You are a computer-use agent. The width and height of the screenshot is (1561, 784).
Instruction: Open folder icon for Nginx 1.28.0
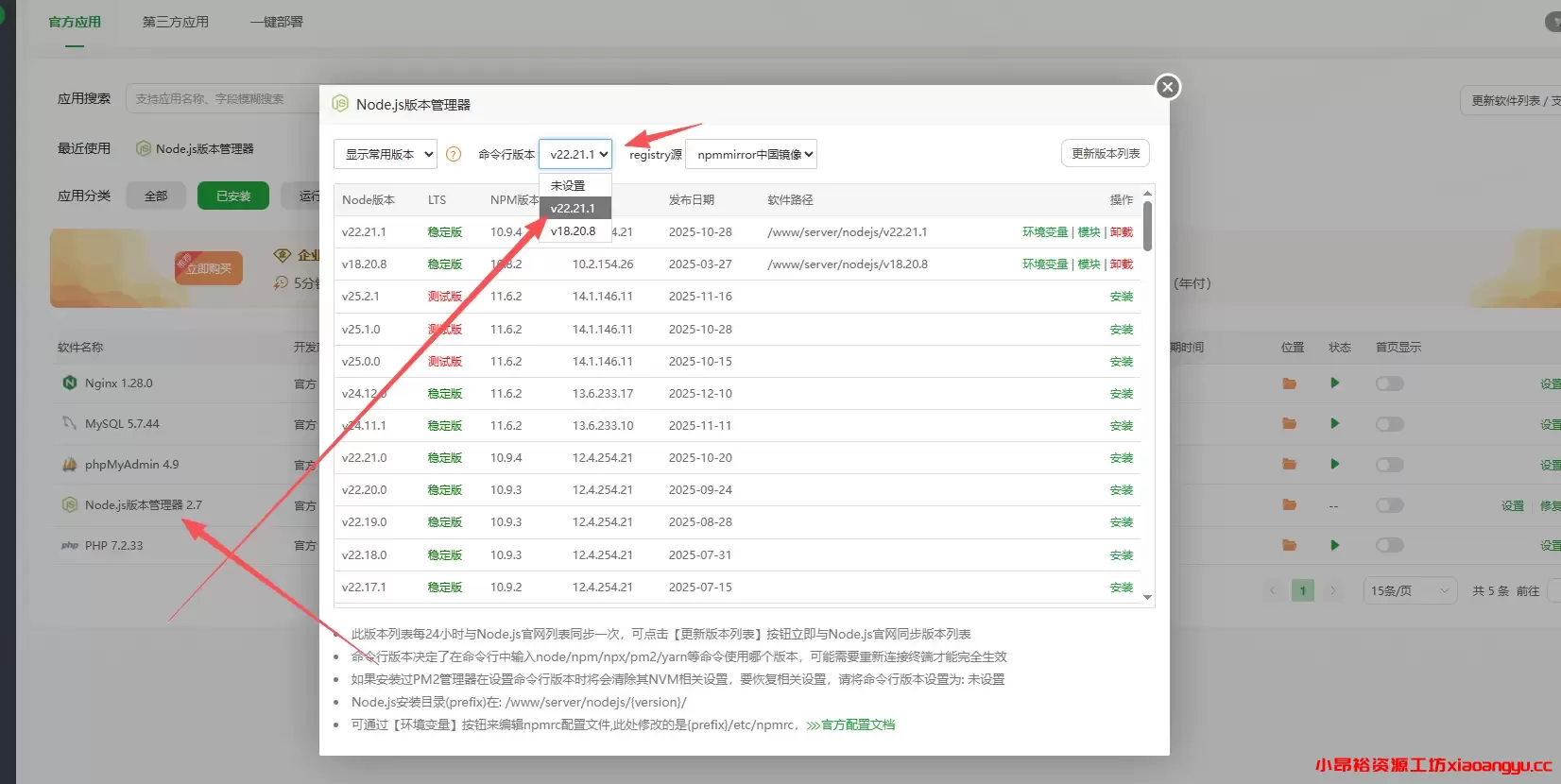[1289, 383]
